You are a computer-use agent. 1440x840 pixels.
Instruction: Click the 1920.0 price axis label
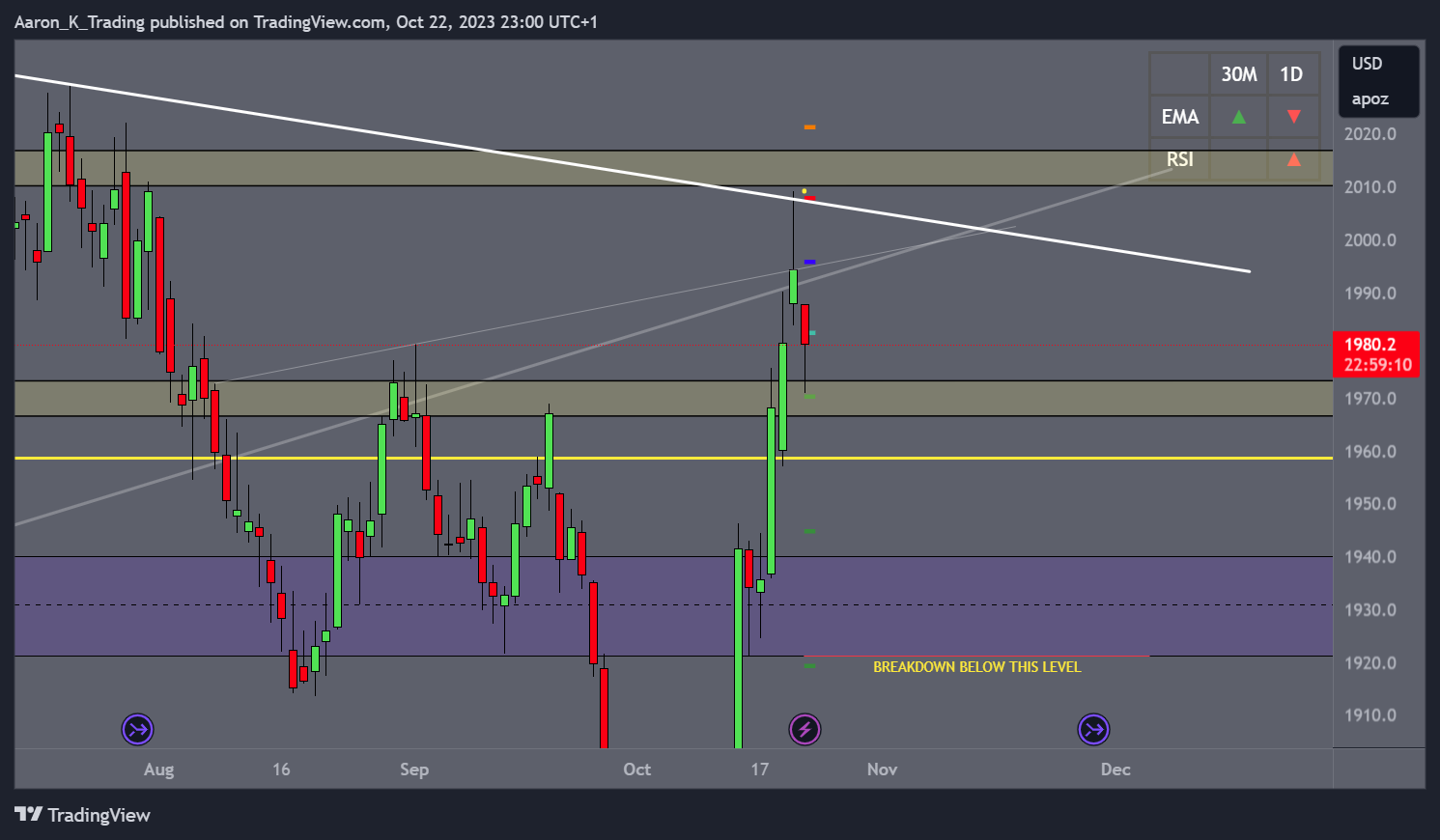click(1369, 663)
